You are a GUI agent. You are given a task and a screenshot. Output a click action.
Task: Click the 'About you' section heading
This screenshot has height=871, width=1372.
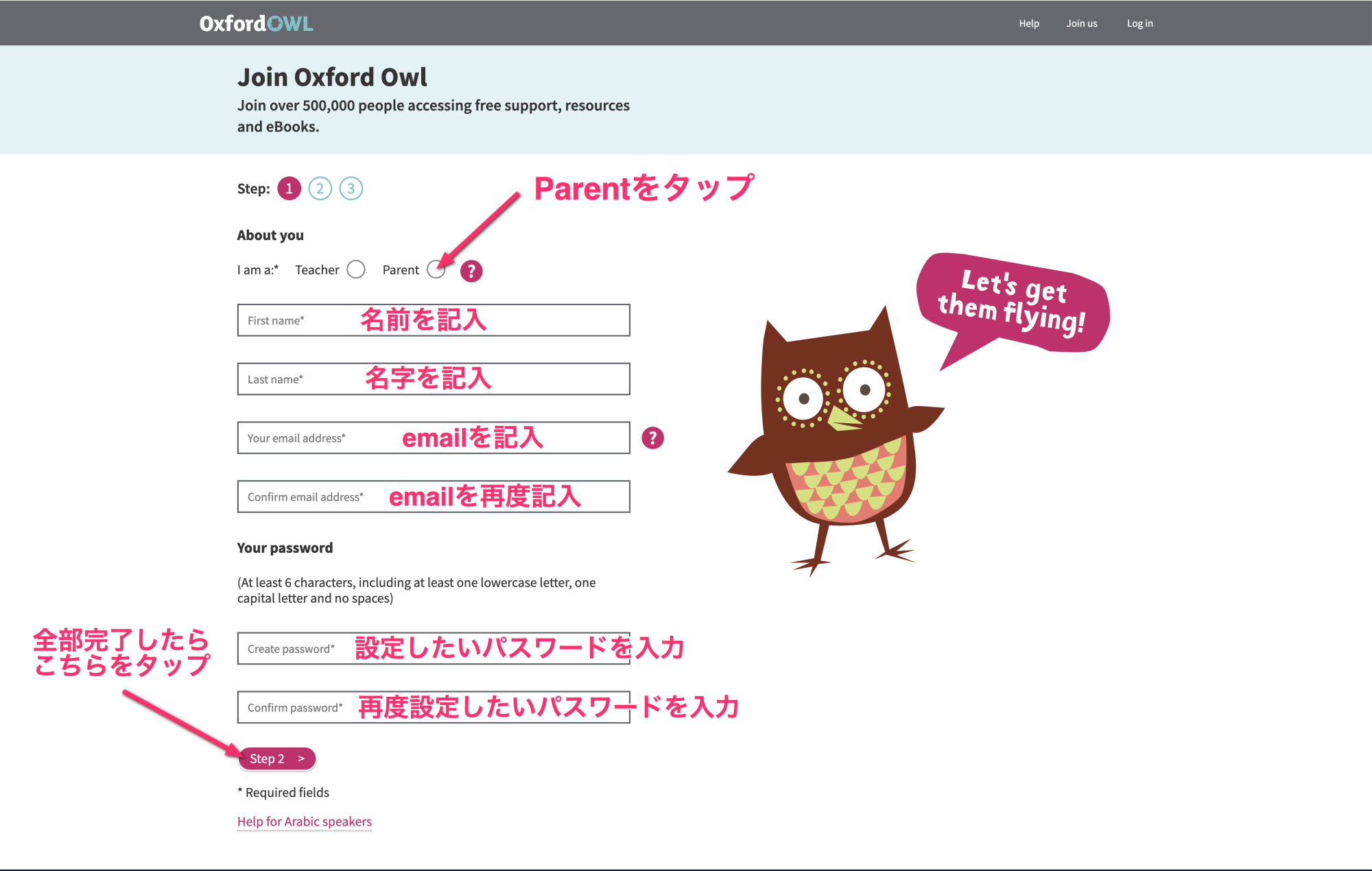click(270, 235)
